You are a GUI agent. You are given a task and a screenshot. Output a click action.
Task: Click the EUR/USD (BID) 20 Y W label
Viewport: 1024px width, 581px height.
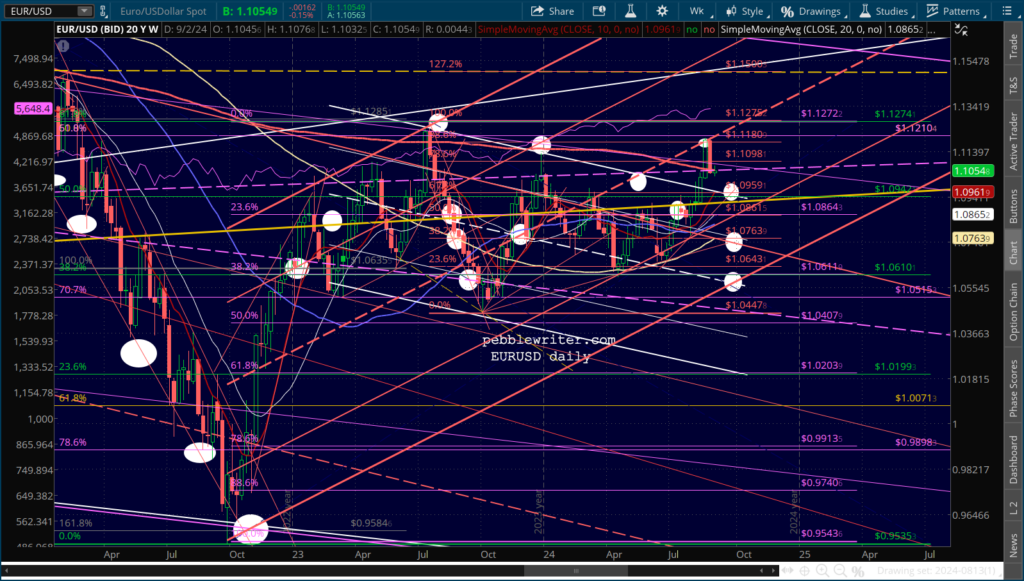click(107, 29)
